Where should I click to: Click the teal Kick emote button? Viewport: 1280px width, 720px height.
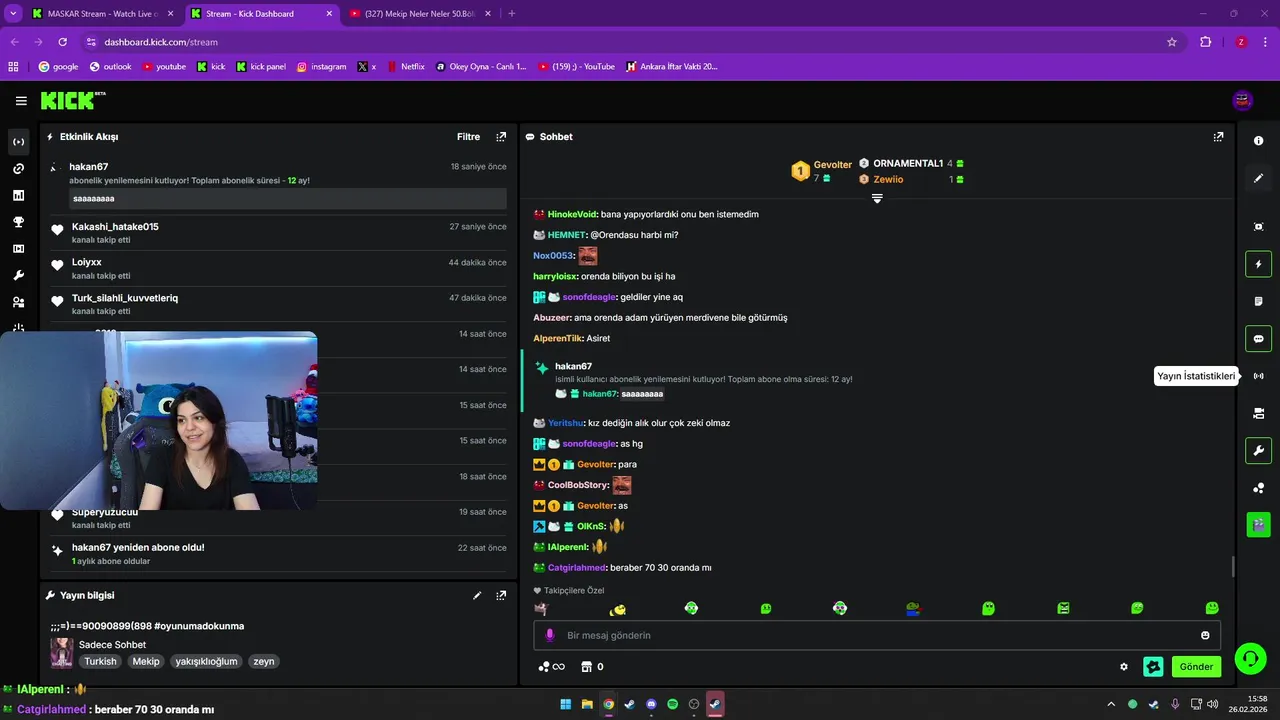[x=1153, y=667]
